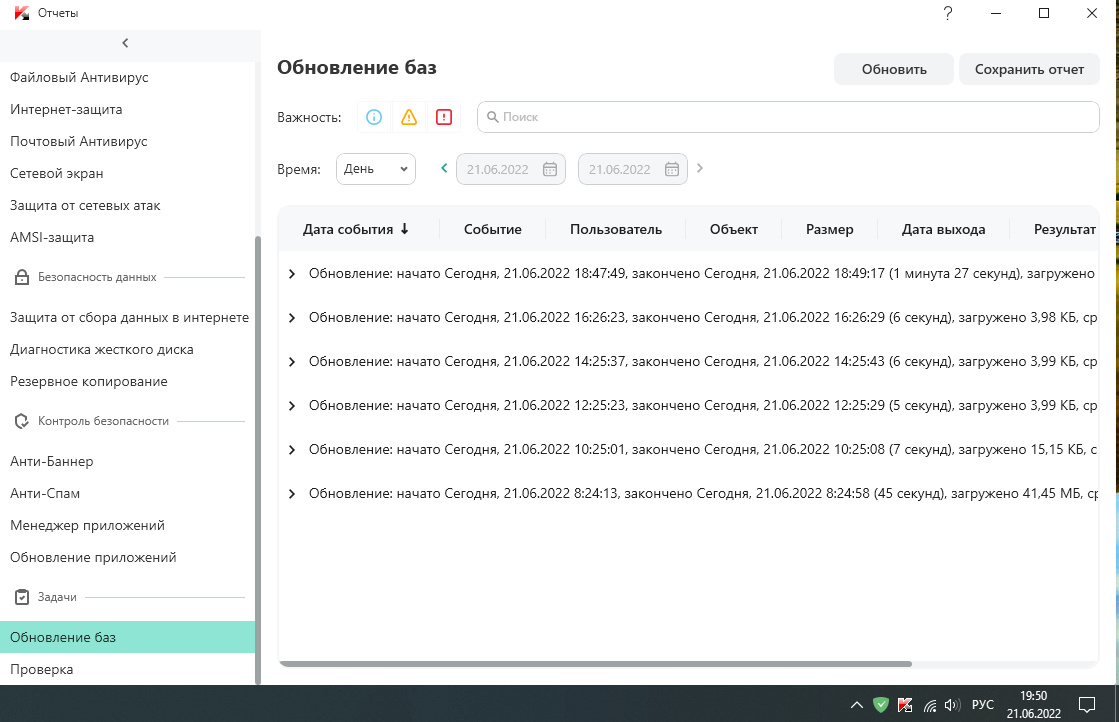Click the sort arrow on the Дата события column
1119x722 pixels.
tap(405, 229)
